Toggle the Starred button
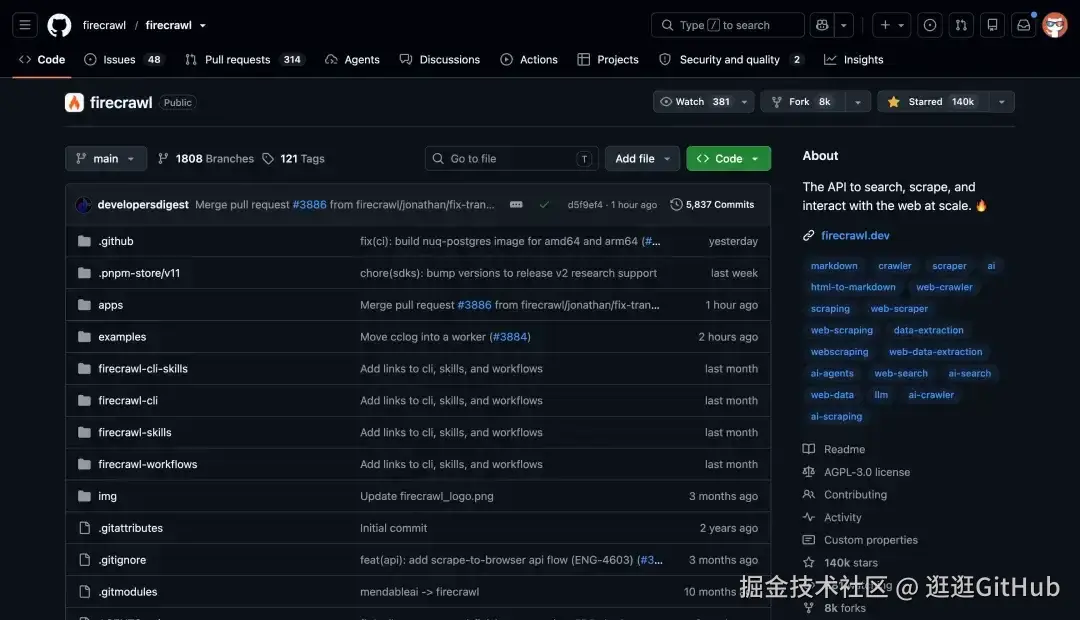1080x620 pixels. 933,102
